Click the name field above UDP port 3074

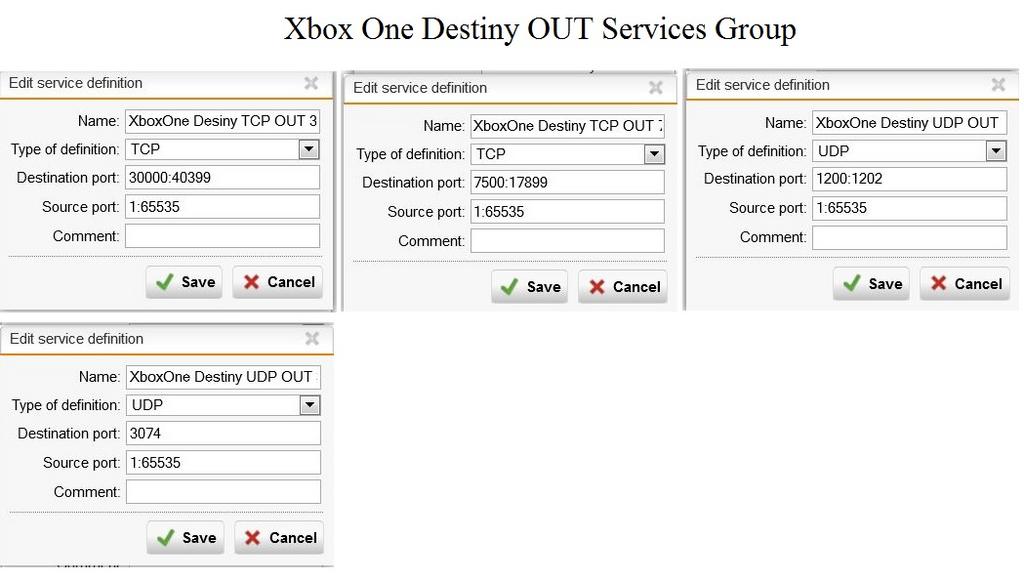(x=223, y=377)
